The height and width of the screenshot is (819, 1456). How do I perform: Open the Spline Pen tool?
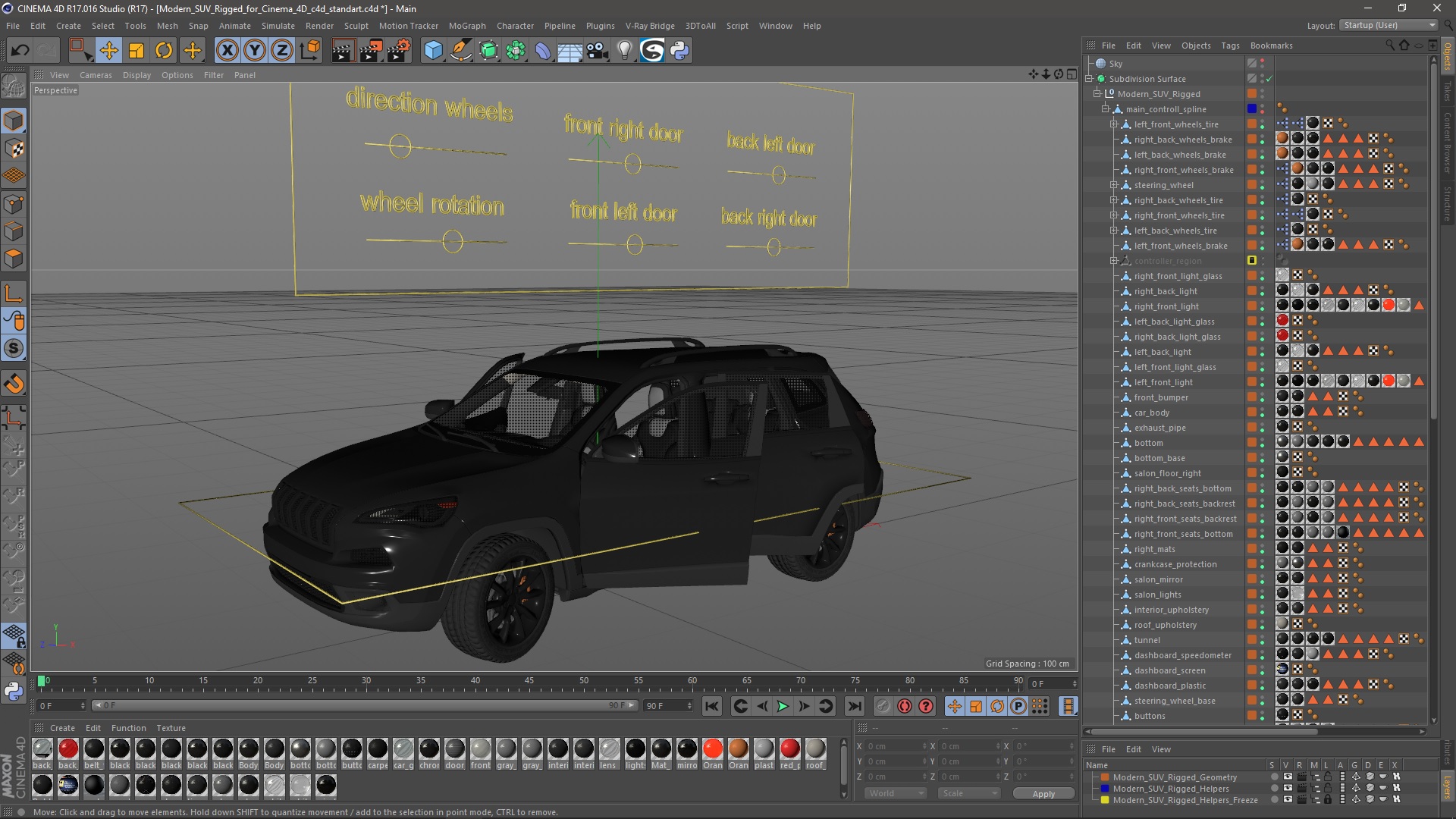[460, 51]
